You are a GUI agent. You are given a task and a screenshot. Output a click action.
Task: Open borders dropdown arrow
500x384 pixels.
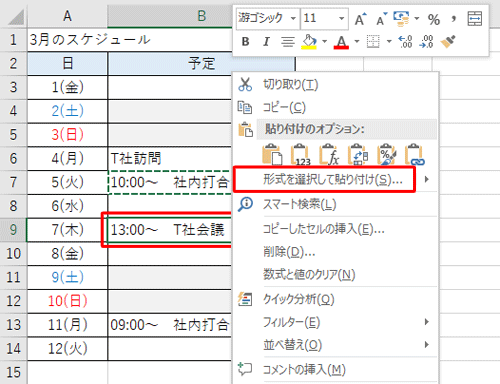click(x=389, y=42)
